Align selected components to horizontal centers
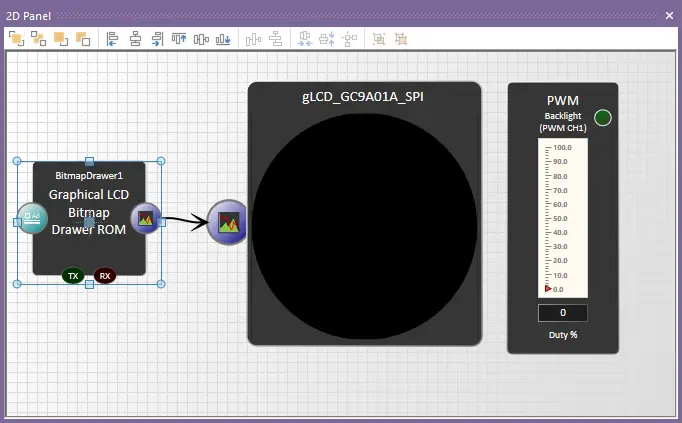The height and width of the screenshot is (423, 682). coord(135,39)
